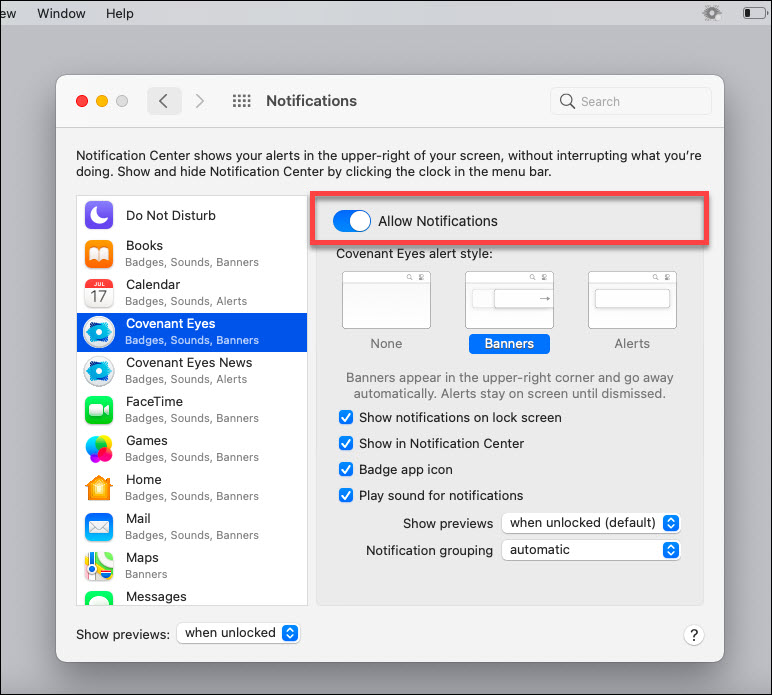The width and height of the screenshot is (772, 695).
Task: Select the Covenant Eyes News row
Action: [192, 371]
